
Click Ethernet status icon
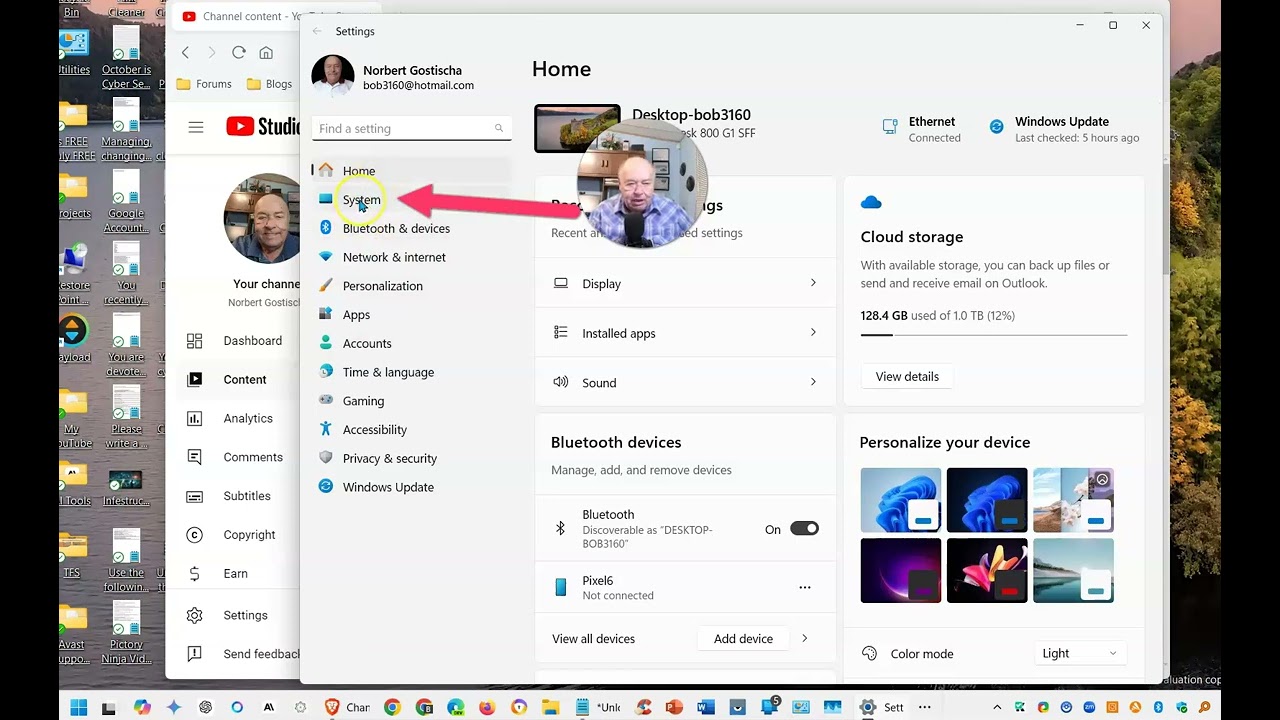[x=890, y=127]
